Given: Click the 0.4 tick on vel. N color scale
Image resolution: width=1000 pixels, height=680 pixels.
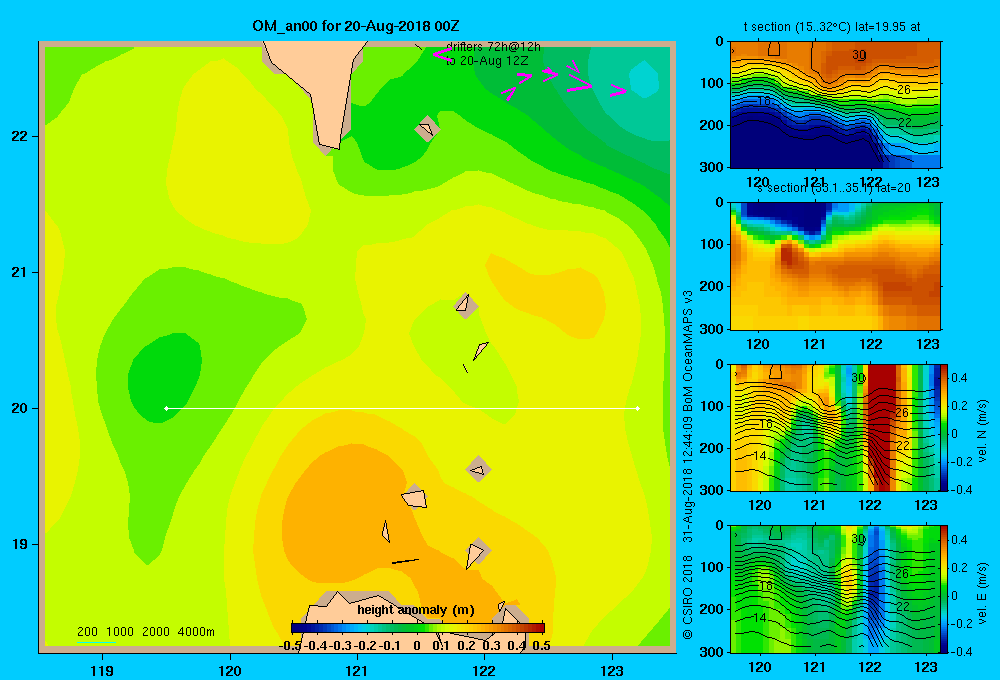Looking at the screenshot, I should point(959,378).
